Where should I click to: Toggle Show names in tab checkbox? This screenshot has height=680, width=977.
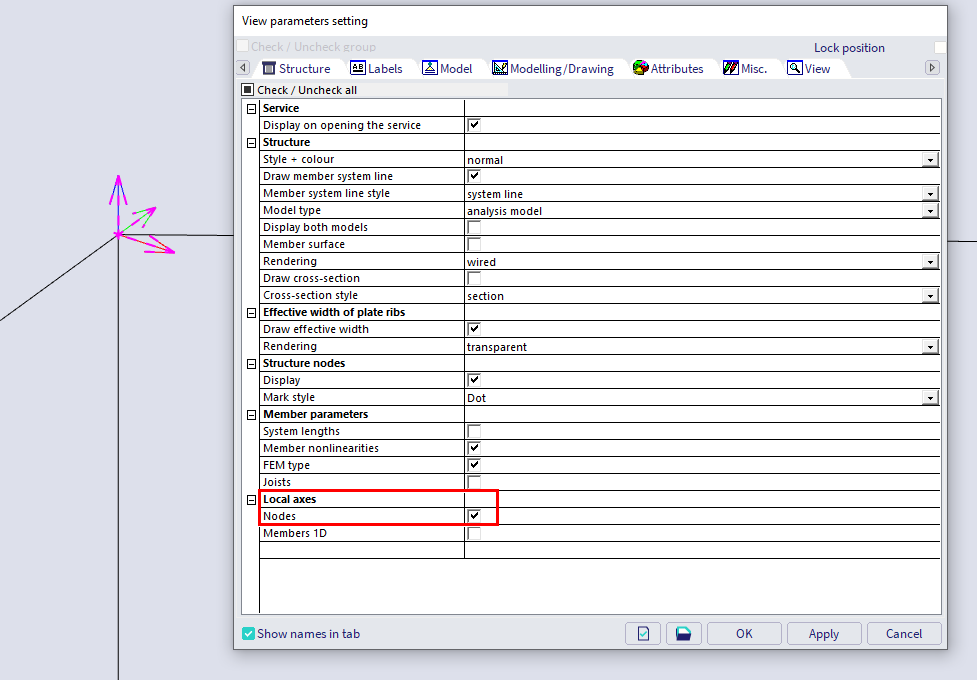[248, 633]
